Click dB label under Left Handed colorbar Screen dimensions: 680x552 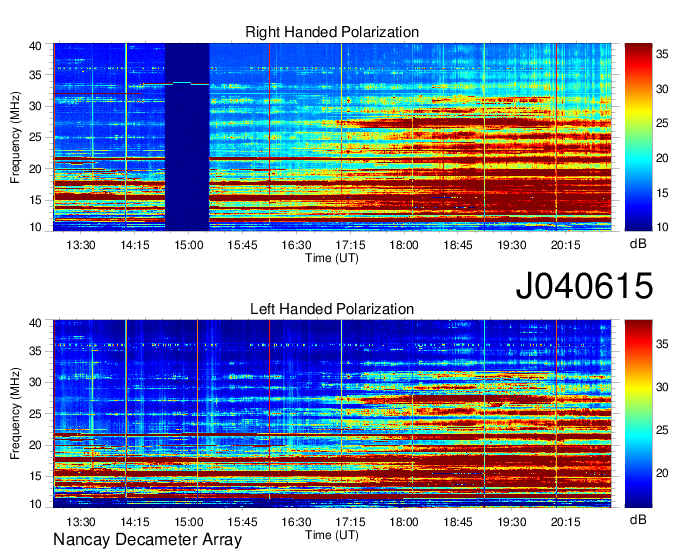[638, 519]
